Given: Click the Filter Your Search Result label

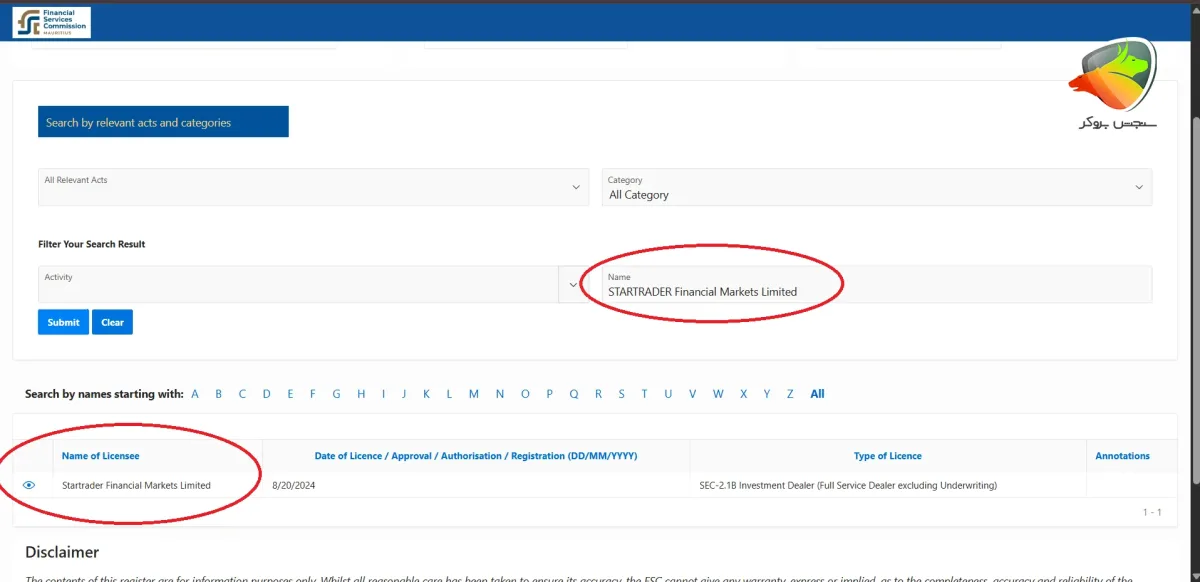Looking at the screenshot, I should pyautogui.click(x=92, y=244).
